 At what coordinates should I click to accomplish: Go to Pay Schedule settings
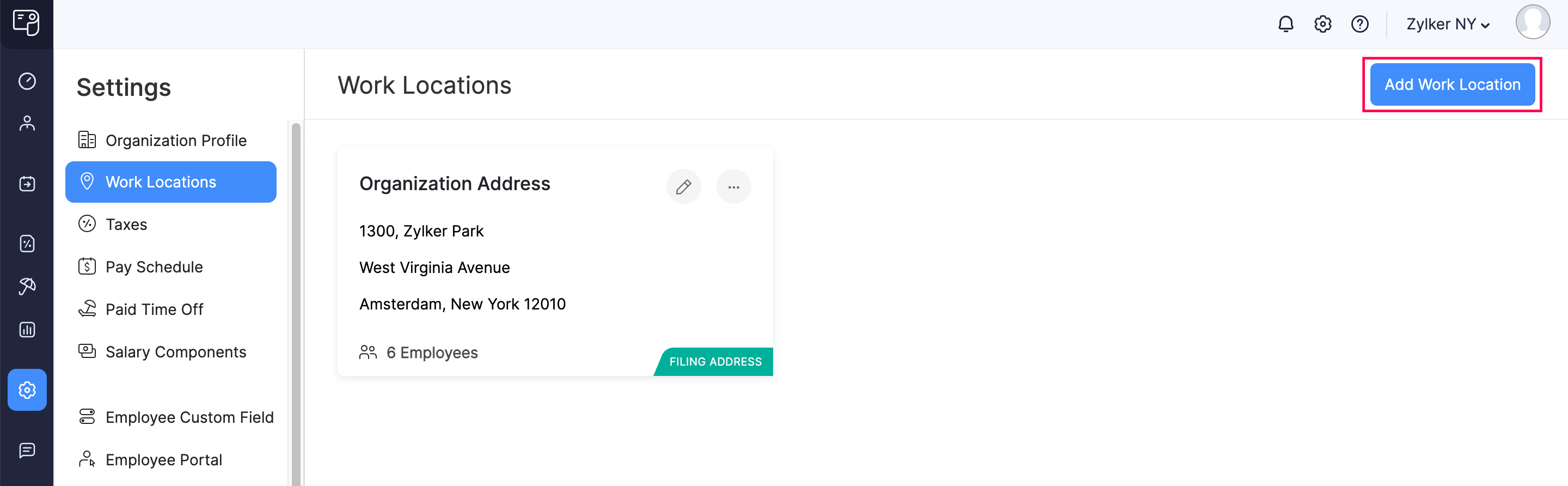[x=154, y=267]
